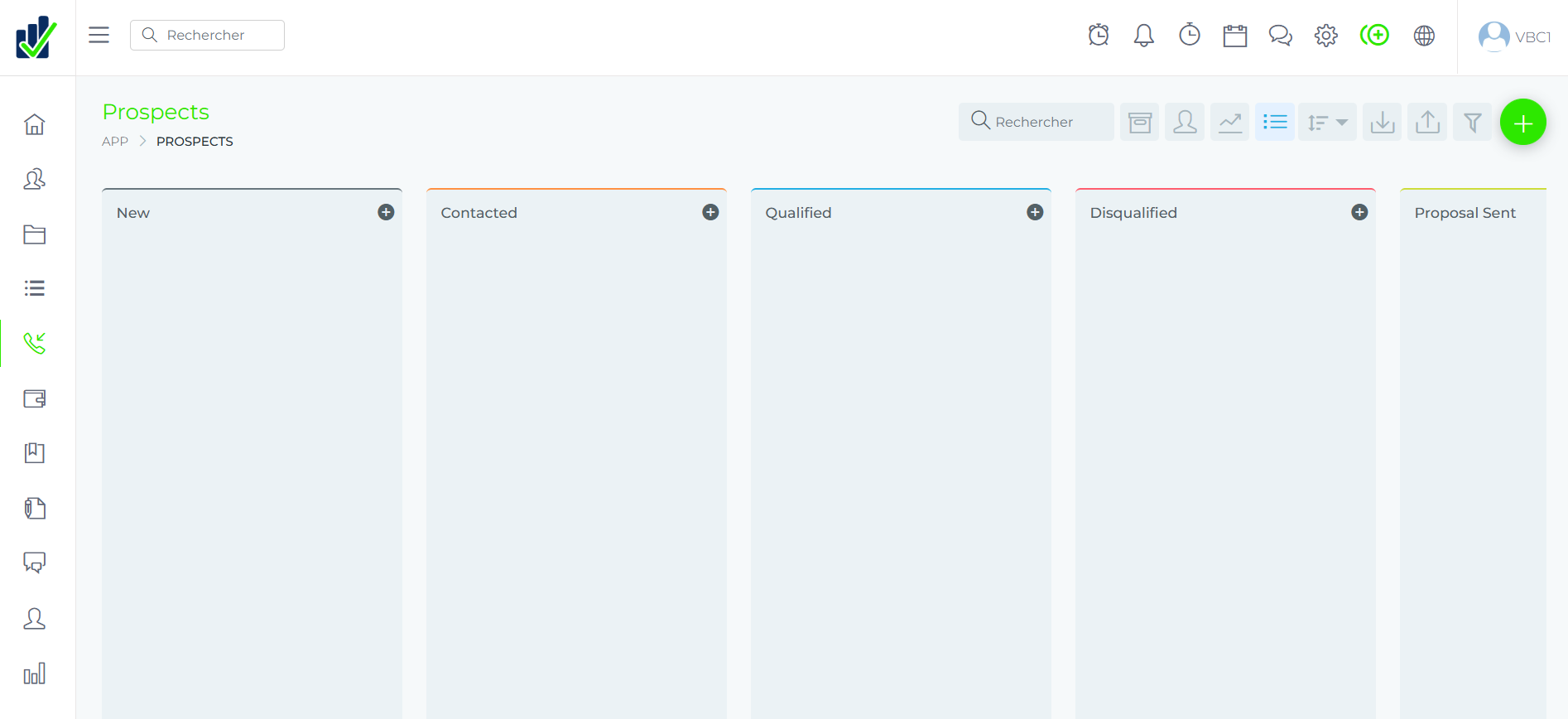Open the language globe icon
The image size is (1568, 719).
[x=1424, y=36]
